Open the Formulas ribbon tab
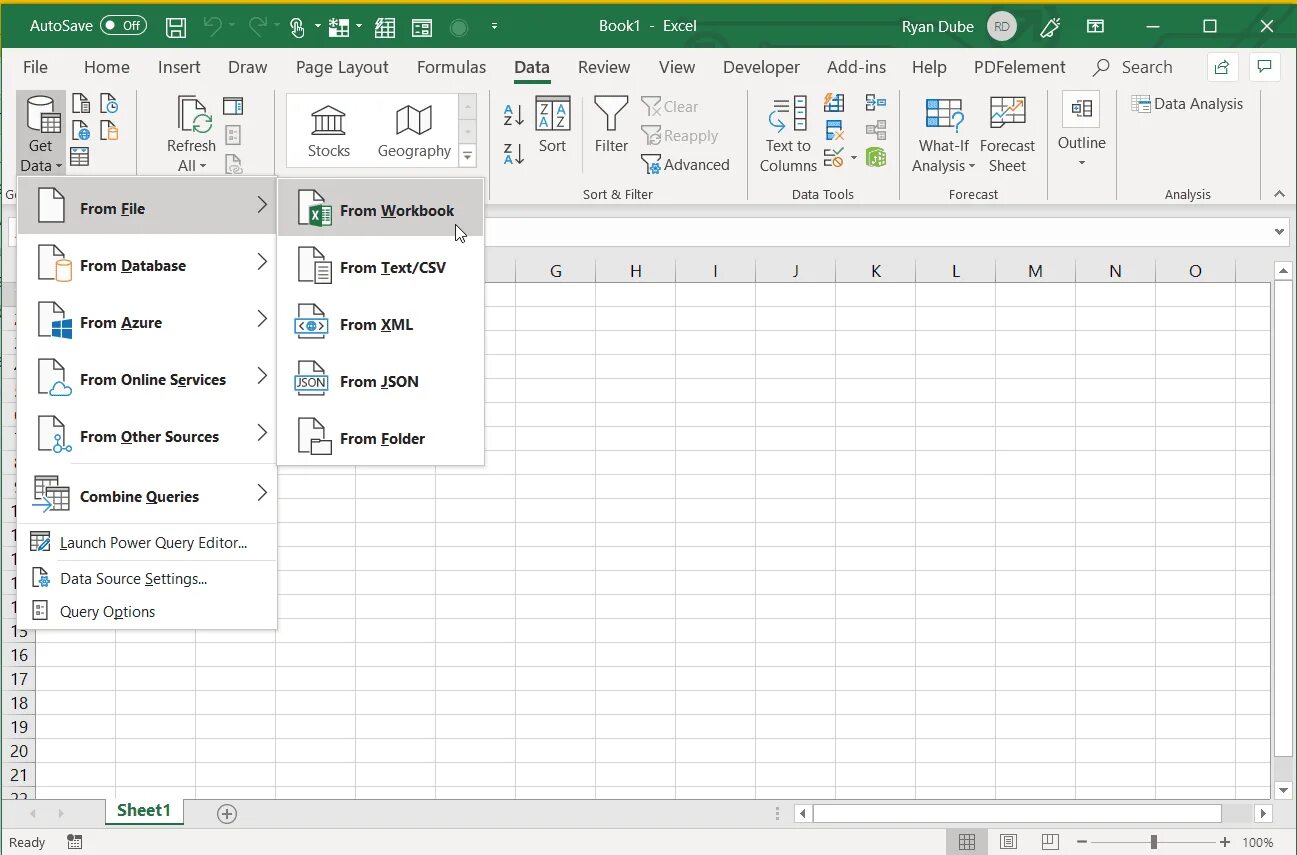The width and height of the screenshot is (1297, 855). tap(451, 67)
